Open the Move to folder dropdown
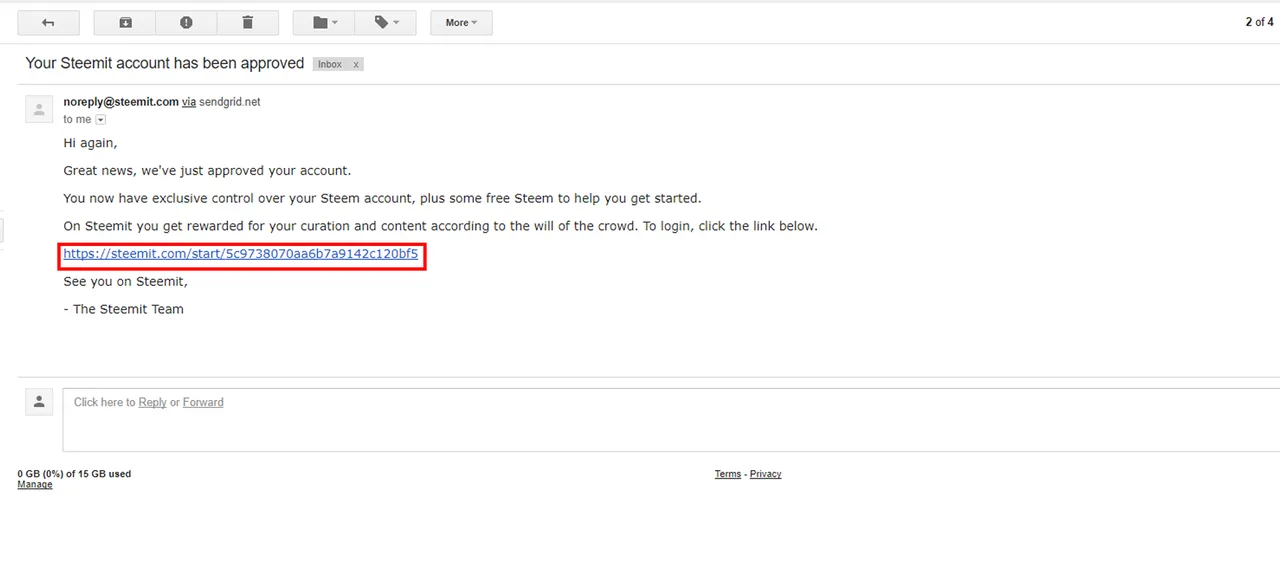This screenshot has height=576, width=1280. tap(324, 22)
